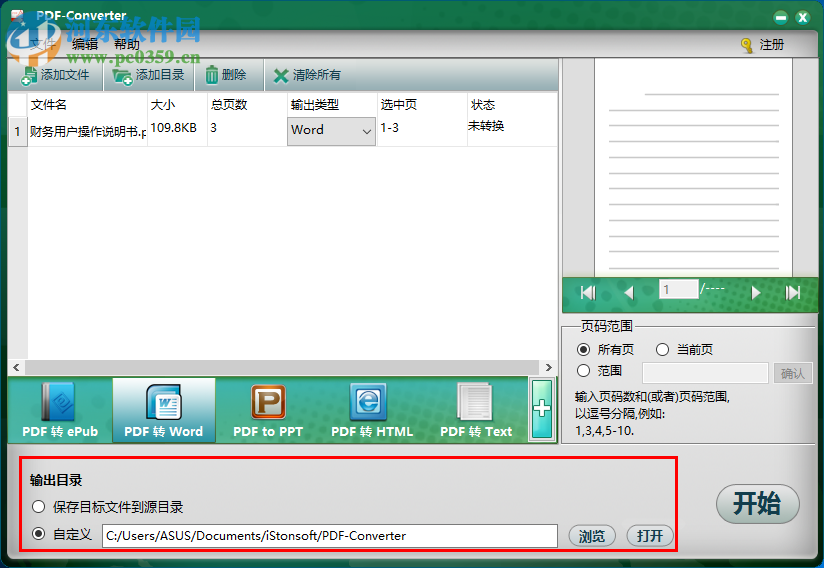Click the 大小 column header
This screenshot has width=824, height=568.
point(178,105)
